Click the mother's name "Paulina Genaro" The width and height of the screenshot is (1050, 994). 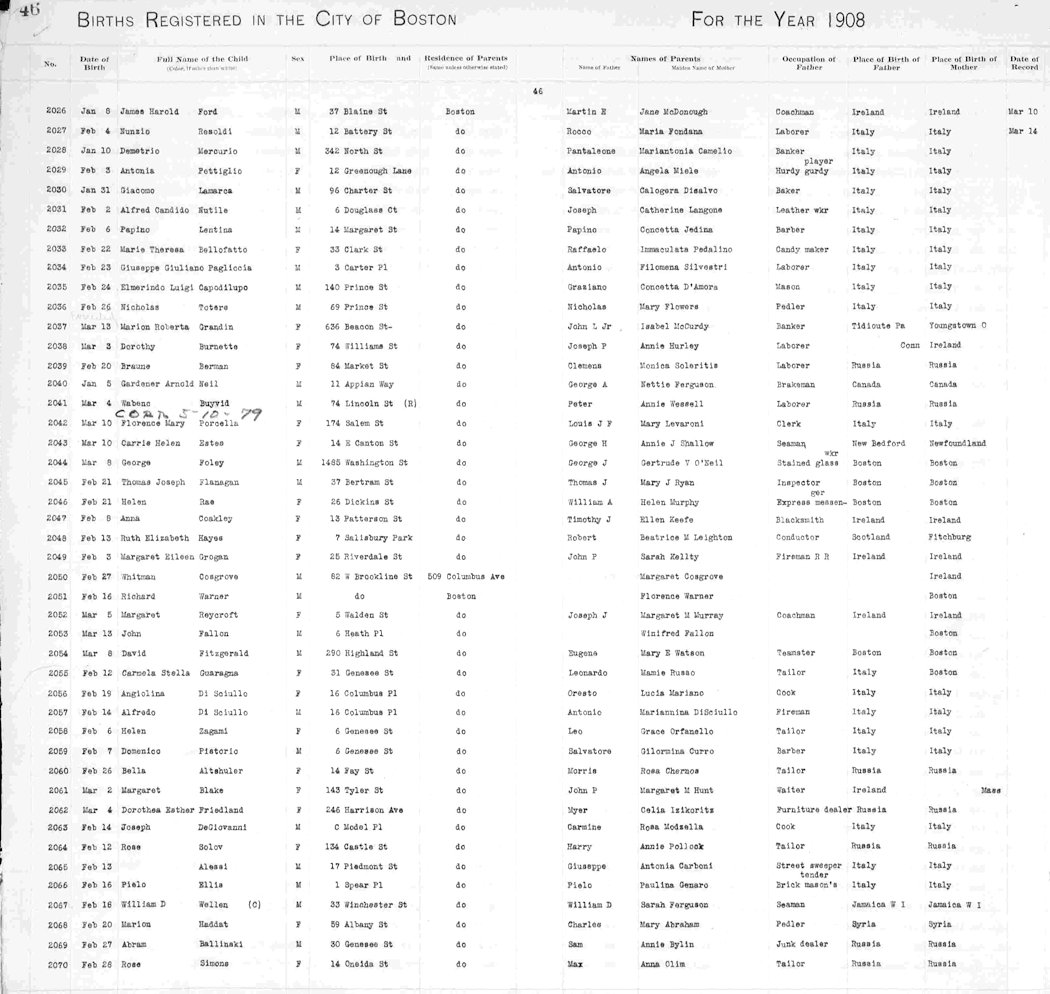674,885
